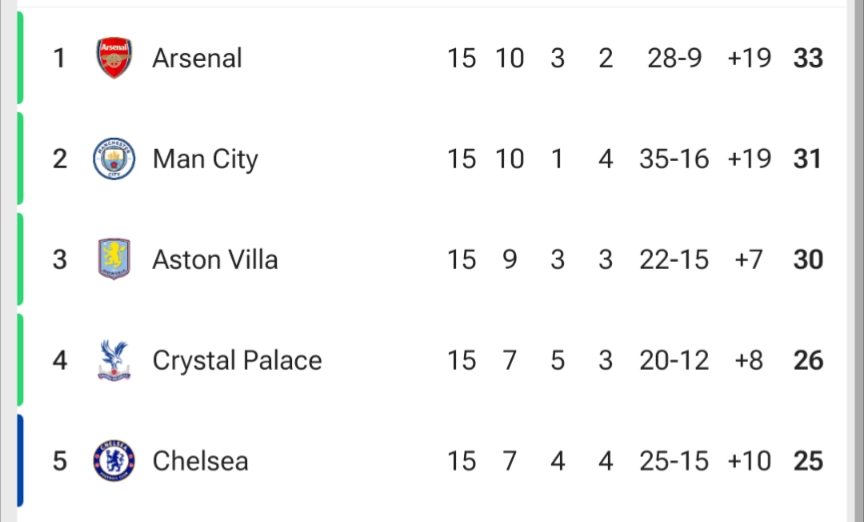
Task: Click the Crystal Palace eagle crest
Action: tap(114, 360)
